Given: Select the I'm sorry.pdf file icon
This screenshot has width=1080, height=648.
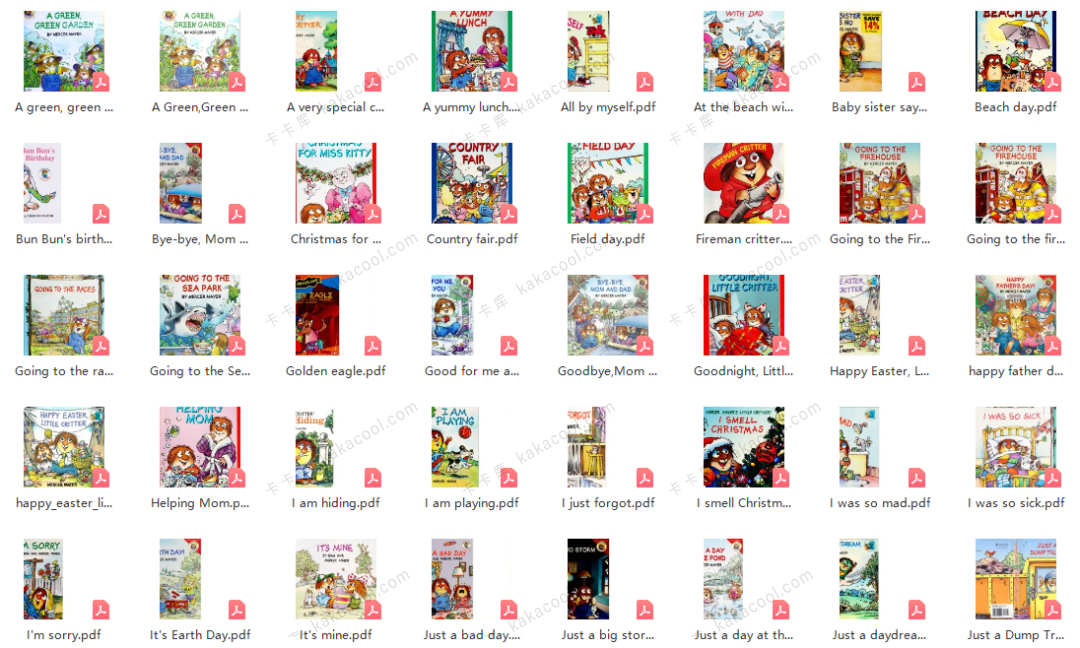Looking at the screenshot, I should [65, 579].
